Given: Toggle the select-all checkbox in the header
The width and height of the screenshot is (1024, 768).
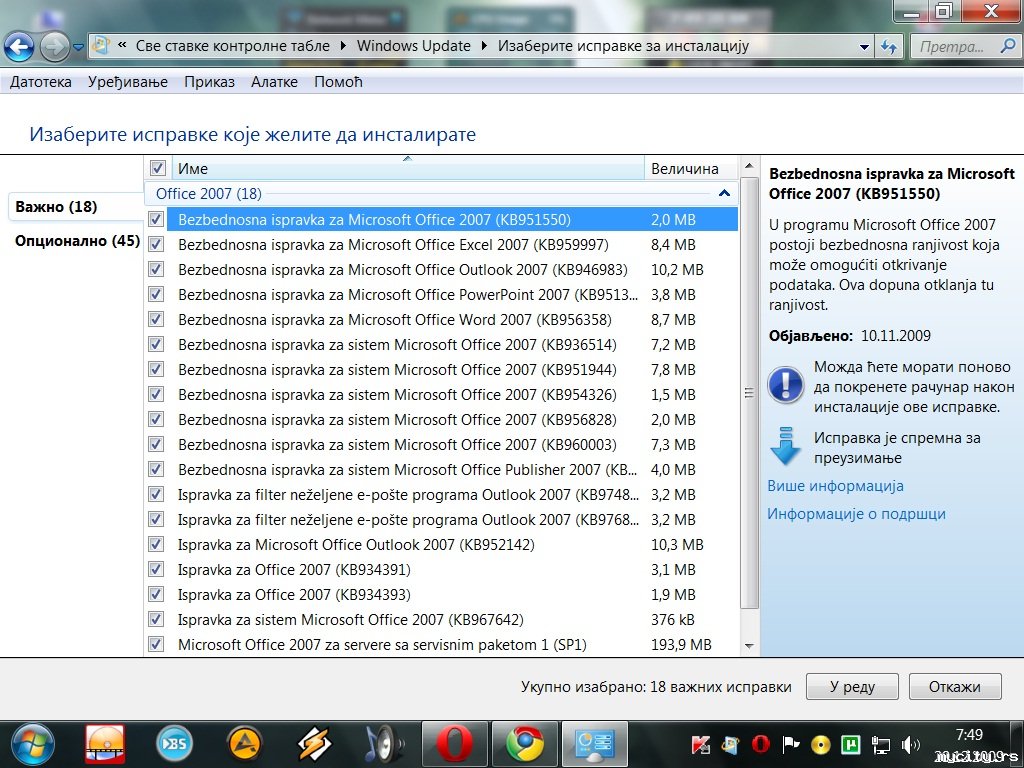Looking at the screenshot, I should tap(157, 168).
